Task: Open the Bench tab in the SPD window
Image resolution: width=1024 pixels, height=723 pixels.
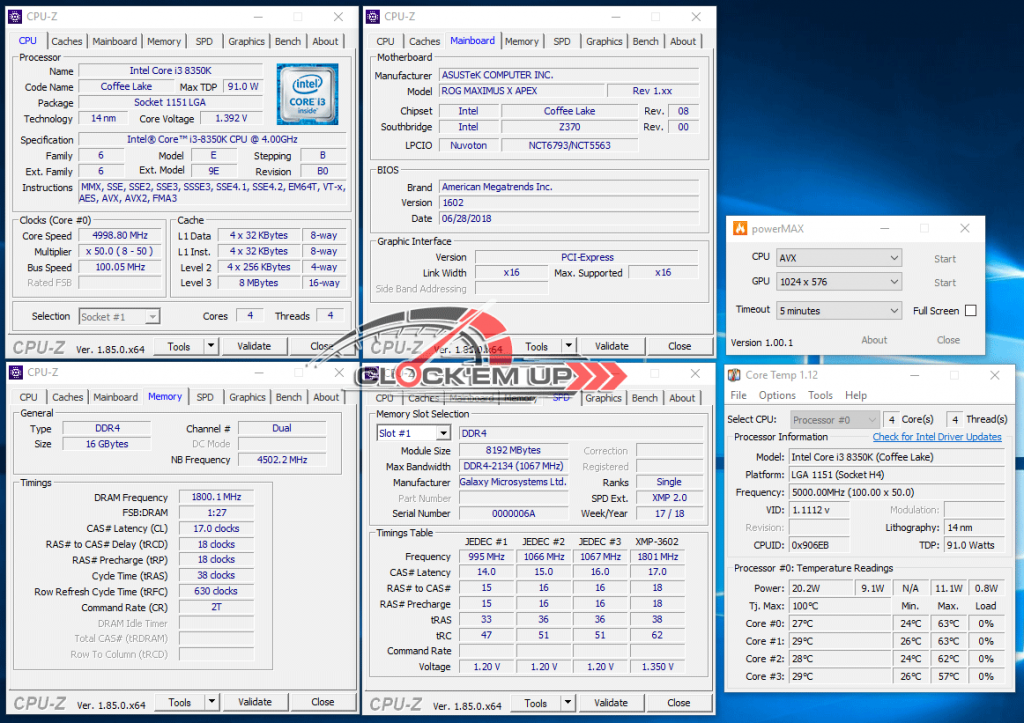Action: coord(645,398)
